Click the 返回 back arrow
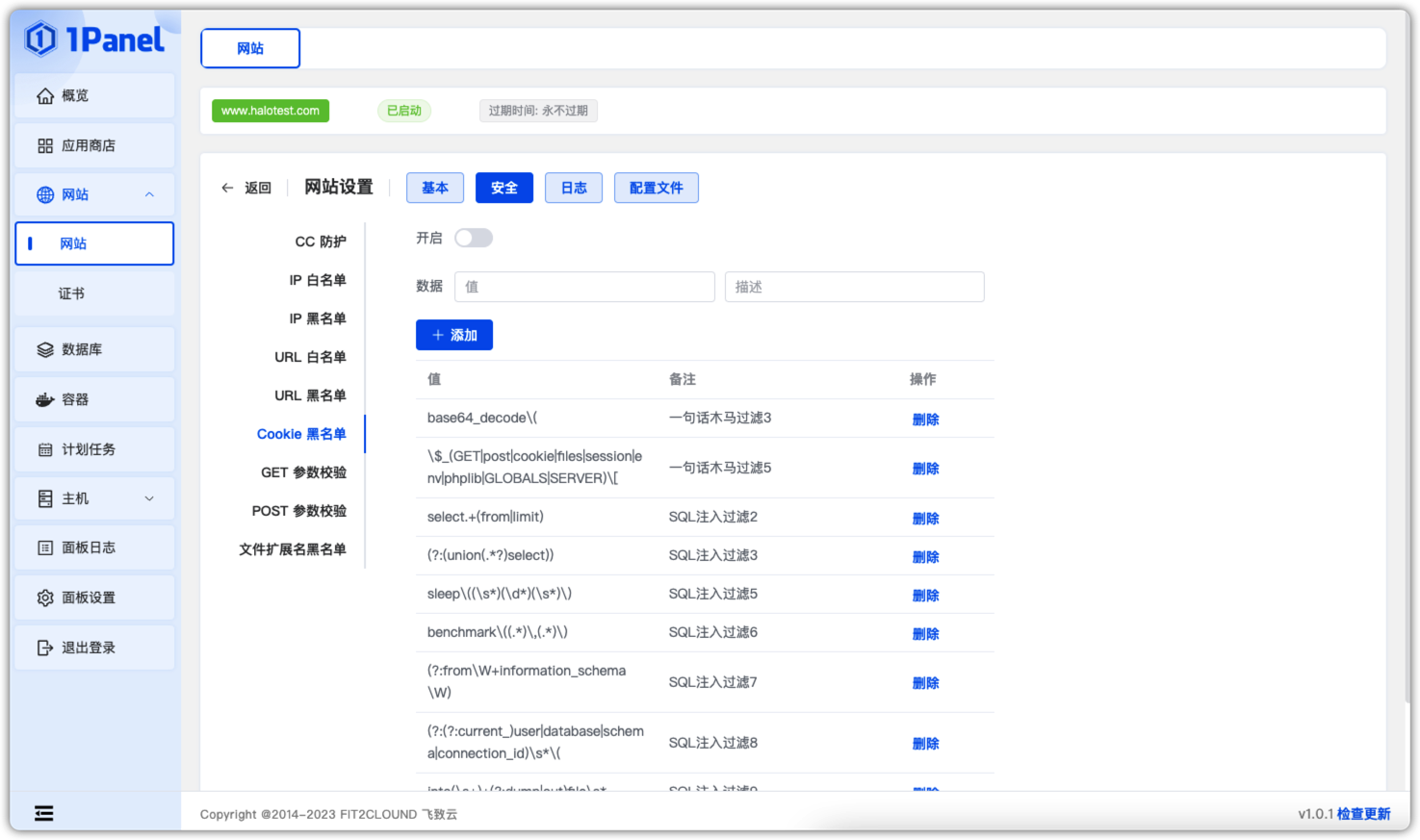The width and height of the screenshot is (1420, 840). (x=227, y=188)
